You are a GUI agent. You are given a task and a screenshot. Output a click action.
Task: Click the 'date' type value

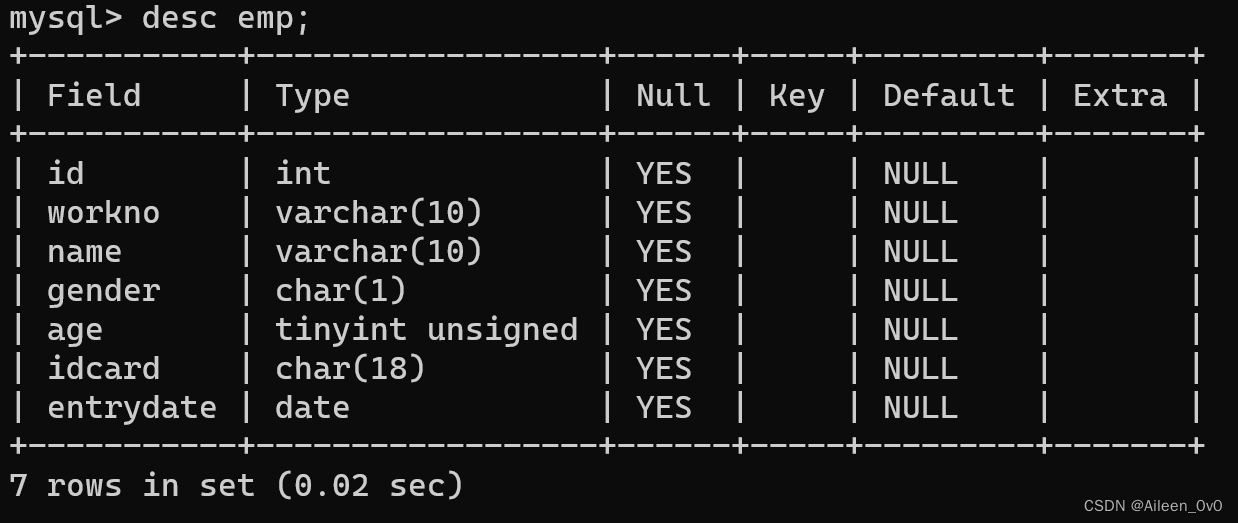(312, 407)
